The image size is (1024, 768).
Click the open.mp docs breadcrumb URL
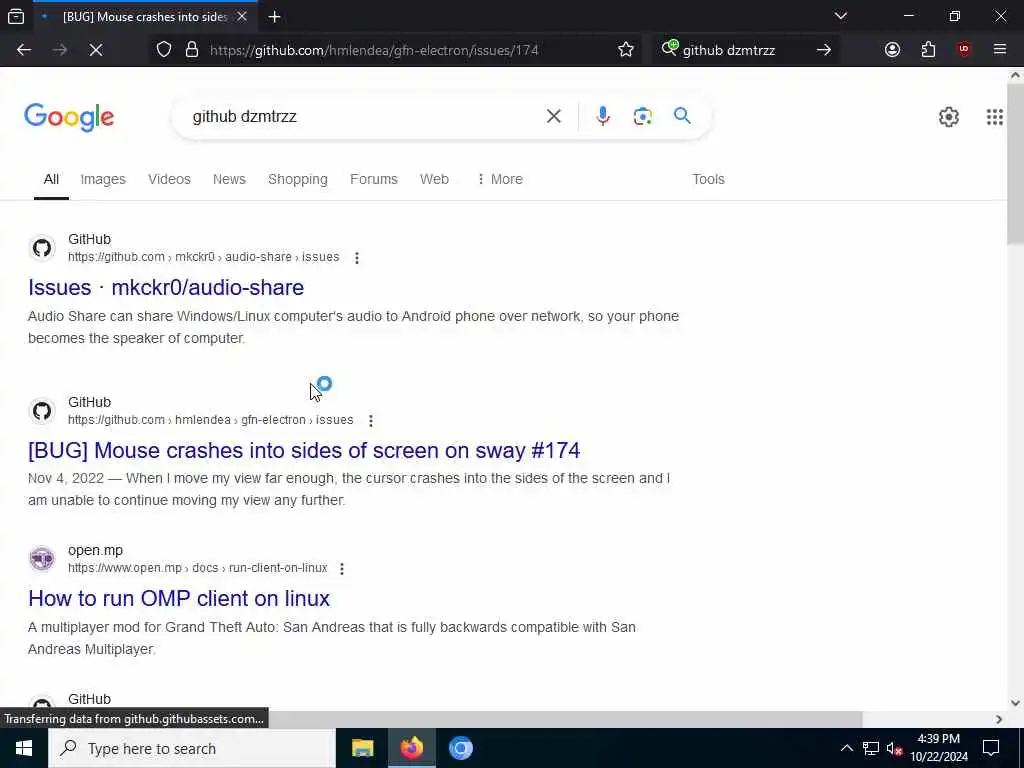197,568
